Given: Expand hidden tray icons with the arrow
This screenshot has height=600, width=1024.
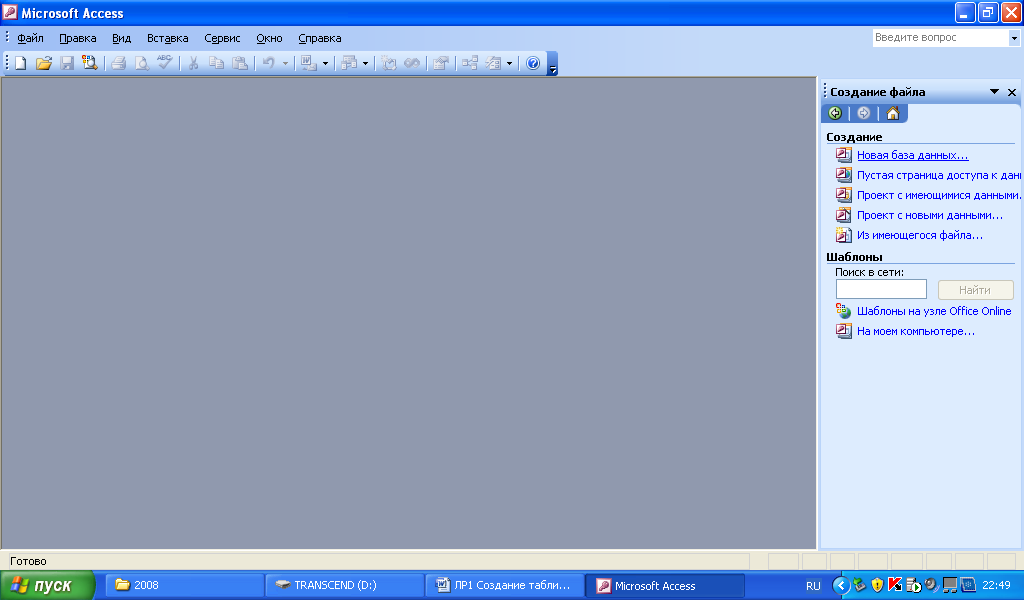Looking at the screenshot, I should click(x=841, y=585).
